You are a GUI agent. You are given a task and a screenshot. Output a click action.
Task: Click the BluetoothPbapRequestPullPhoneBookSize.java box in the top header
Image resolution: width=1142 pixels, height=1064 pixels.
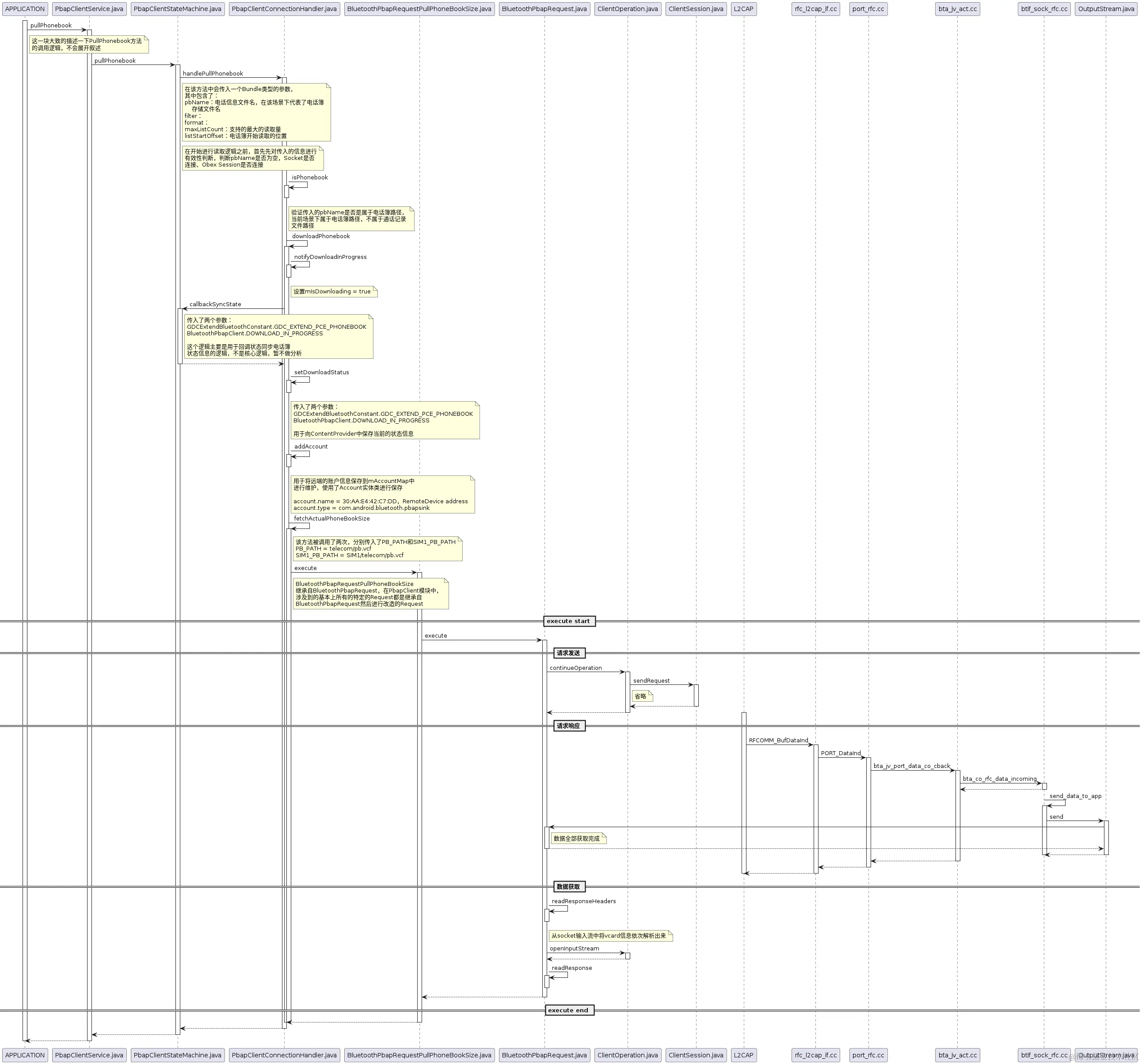pos(419,8)
